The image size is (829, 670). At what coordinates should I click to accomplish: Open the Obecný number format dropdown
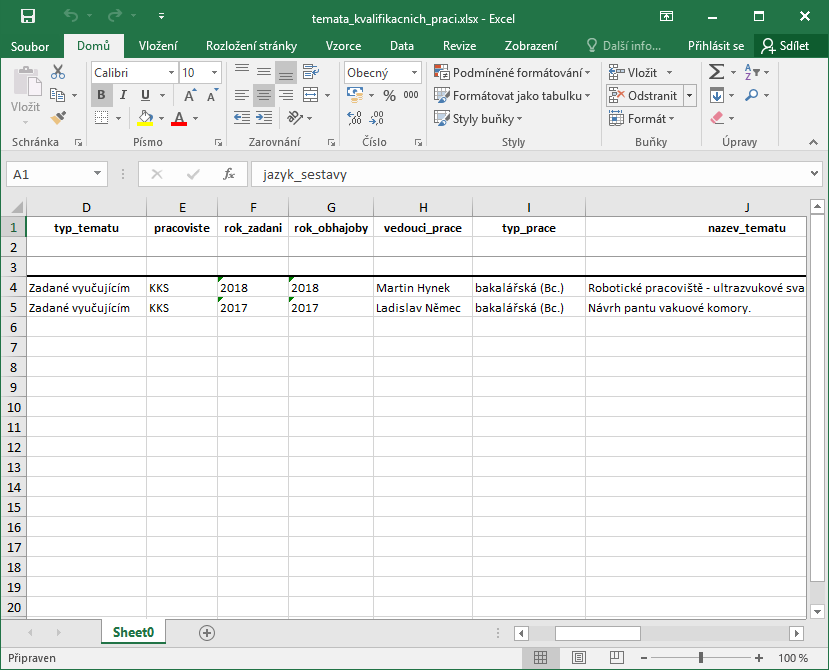pos(414,72)
